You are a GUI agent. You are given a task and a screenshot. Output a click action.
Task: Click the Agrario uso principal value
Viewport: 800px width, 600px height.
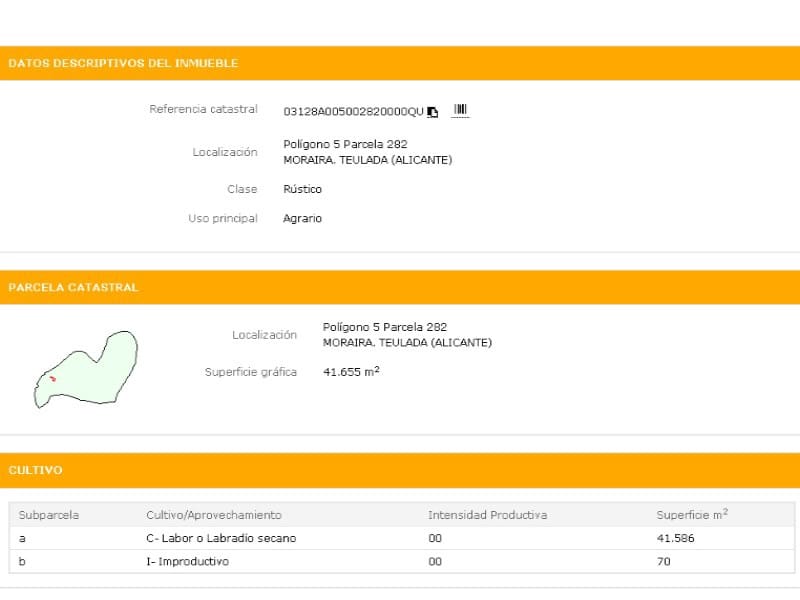(x=303, y=218)
